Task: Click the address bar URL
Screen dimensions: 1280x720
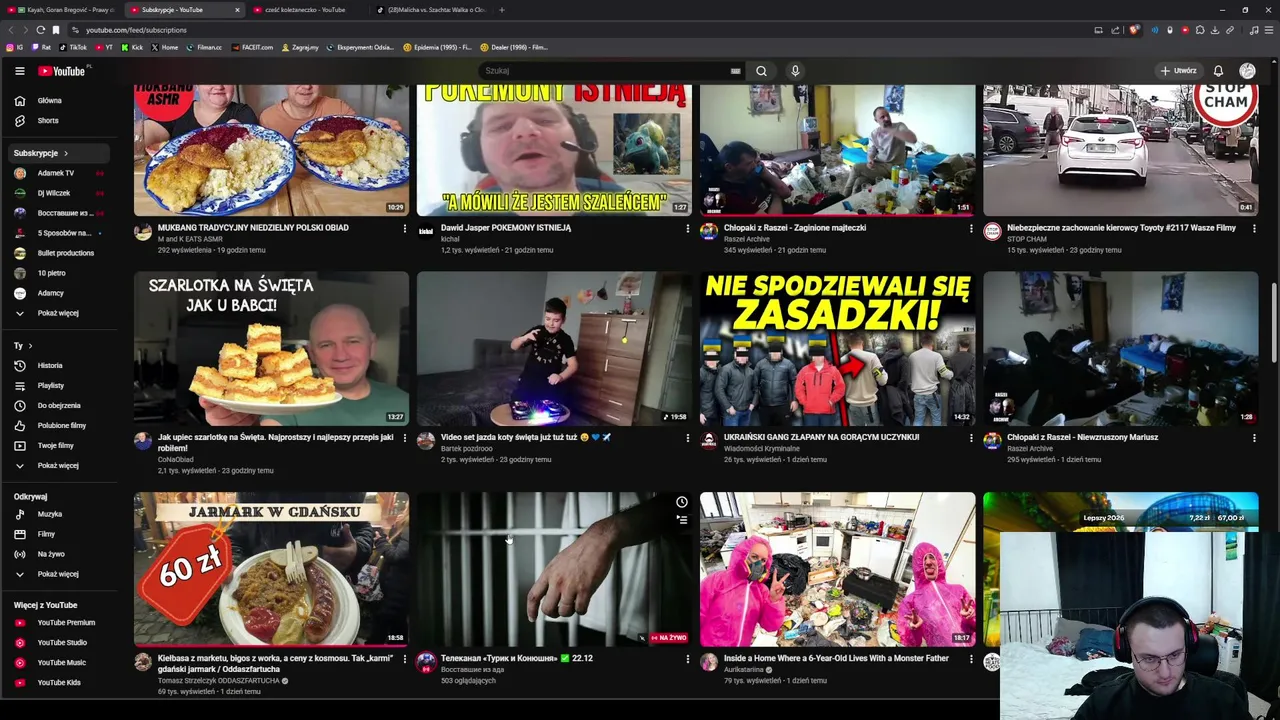Action: 136,30
